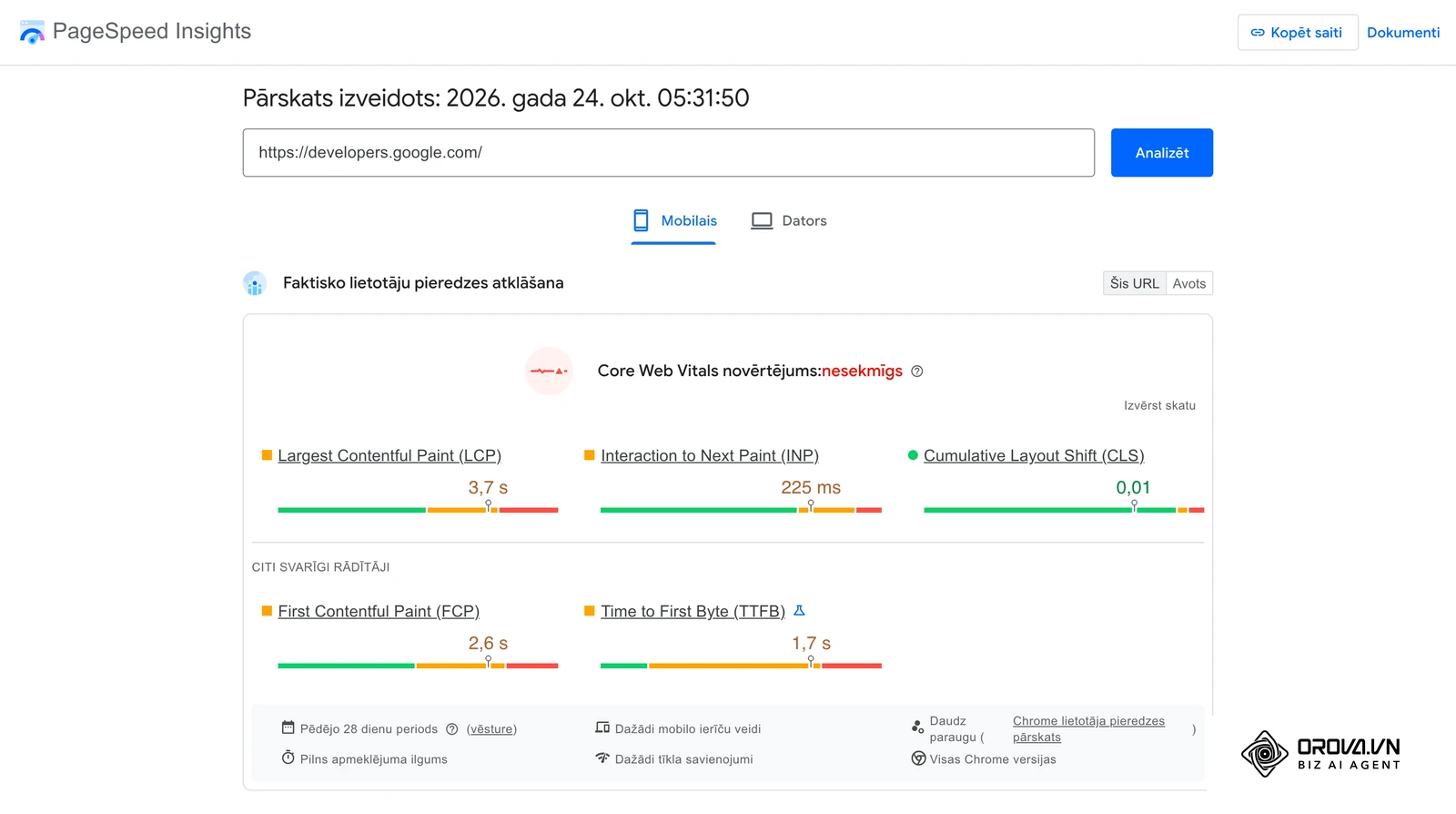The image size is (1456, 814).
Task: Click the Analizēt button
Action: 1162,153
